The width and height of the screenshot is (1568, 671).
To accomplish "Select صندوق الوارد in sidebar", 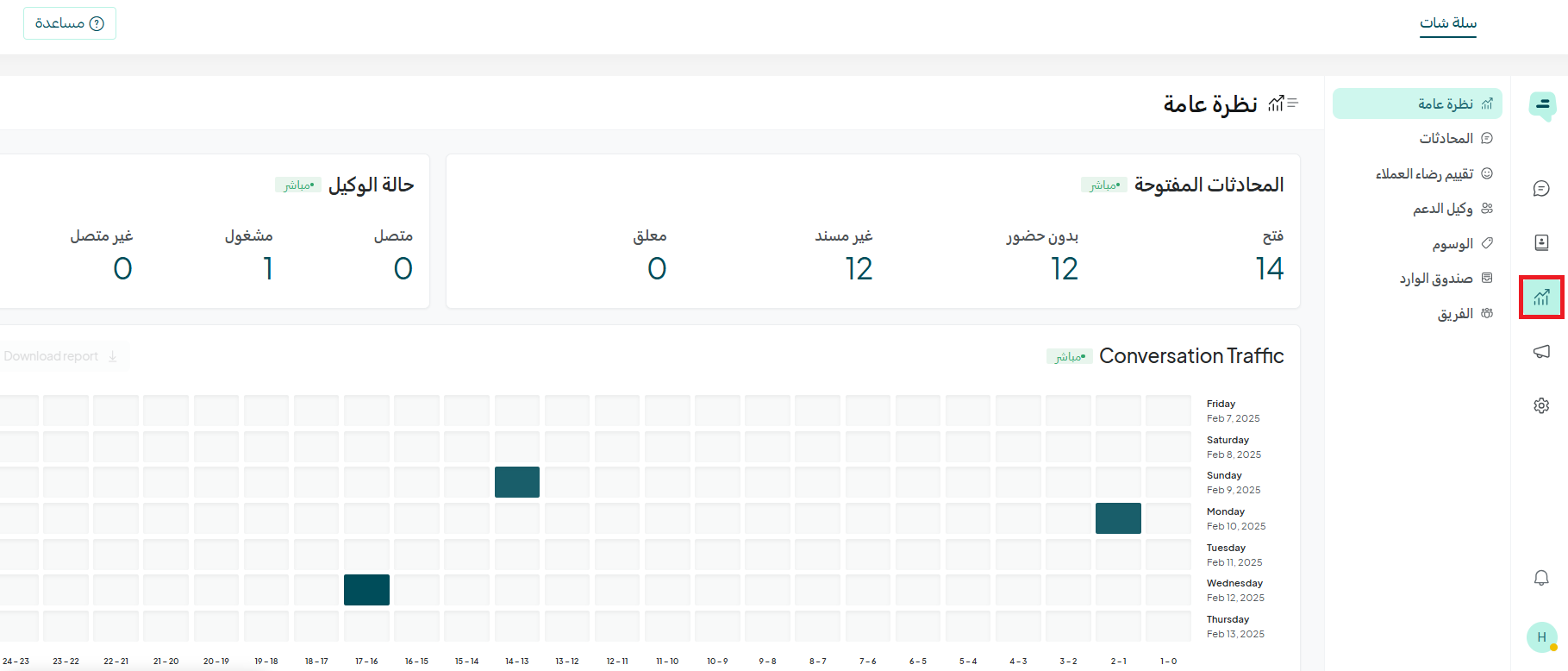I will [1417, 279].
